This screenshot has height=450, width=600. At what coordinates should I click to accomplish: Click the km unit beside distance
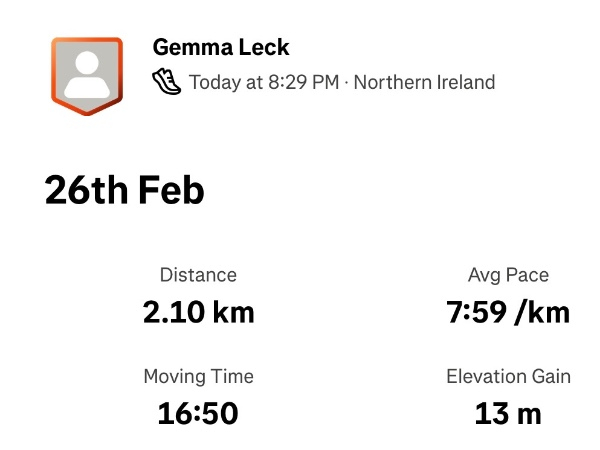tap(232, 312)
